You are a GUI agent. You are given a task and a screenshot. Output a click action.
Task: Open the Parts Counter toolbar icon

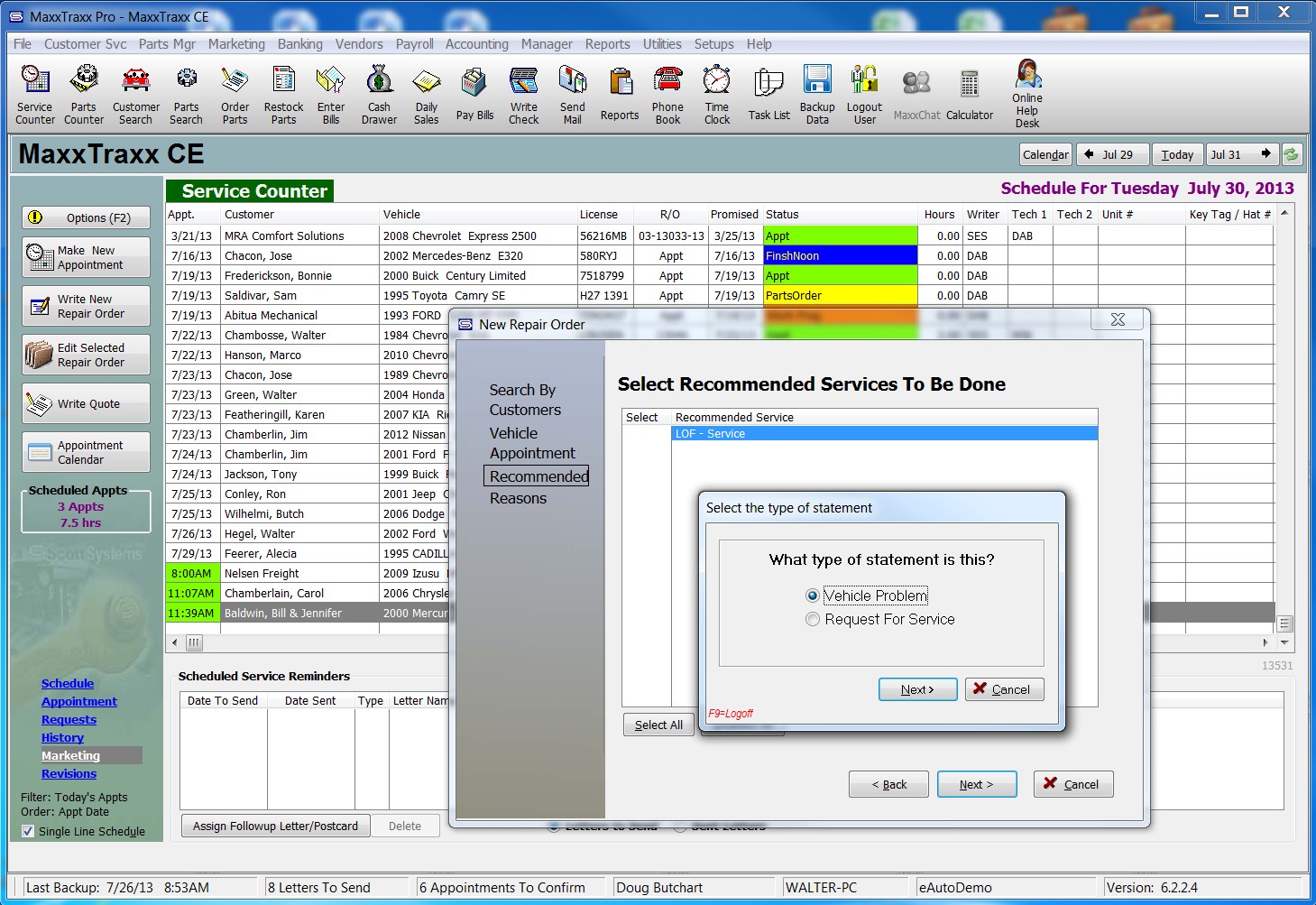click(x=84, y=95)
